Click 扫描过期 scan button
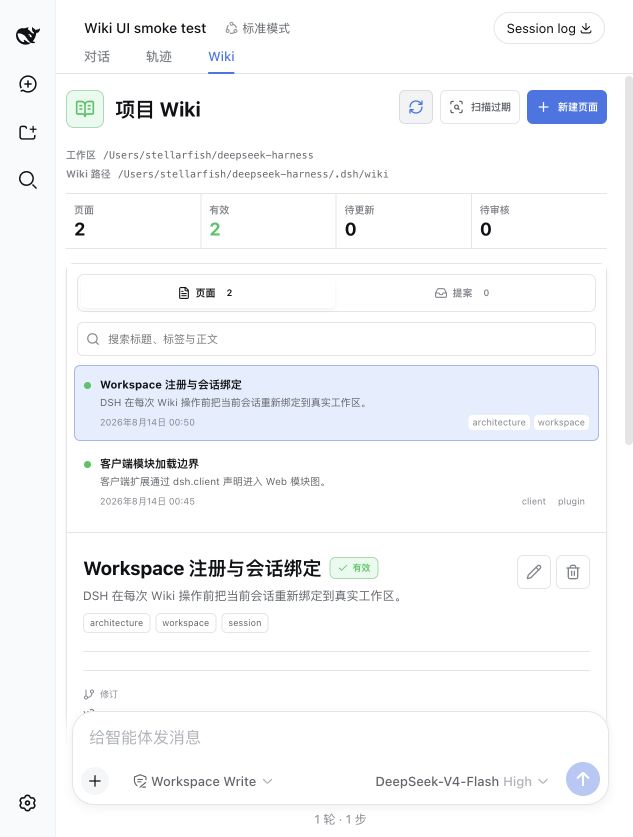Viewport: 633px width, 837px height. tap(480, 107)
